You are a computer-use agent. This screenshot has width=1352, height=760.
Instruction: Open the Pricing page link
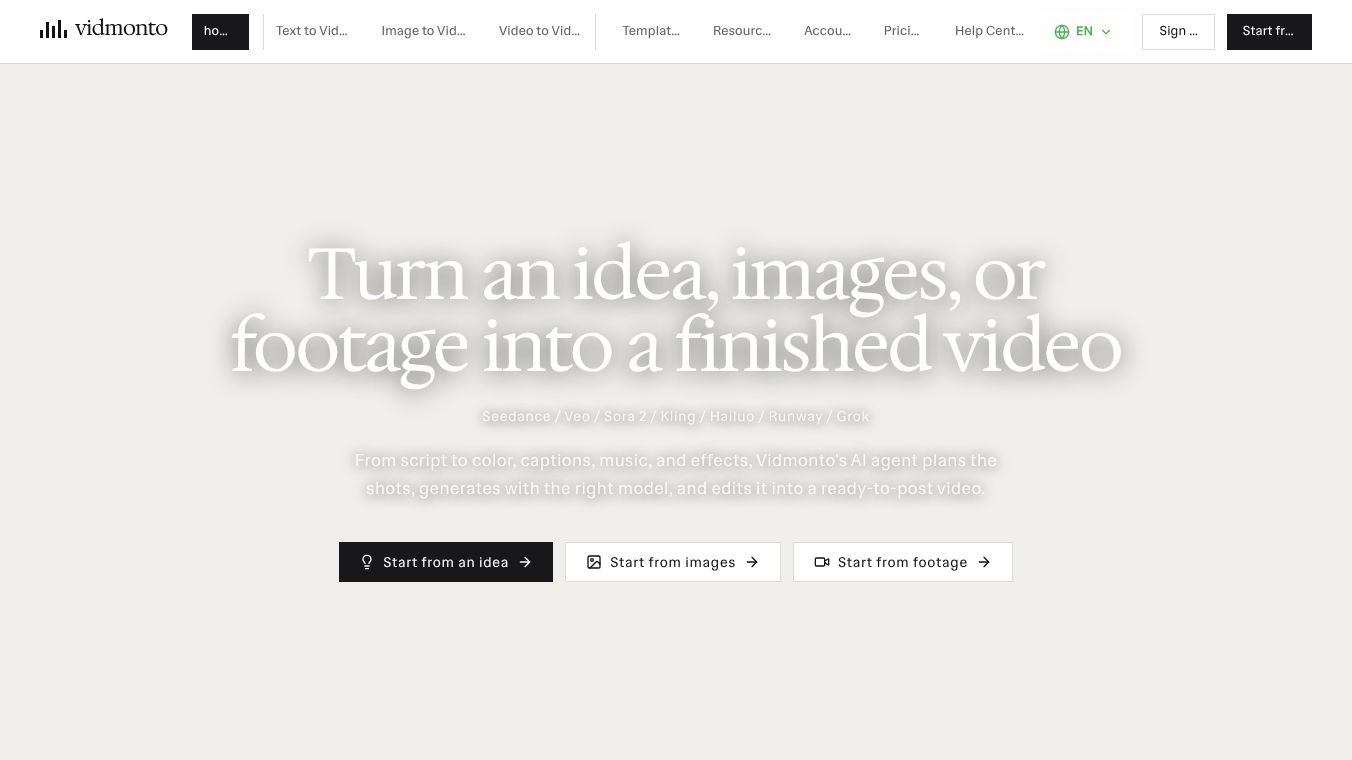point(902,31)
